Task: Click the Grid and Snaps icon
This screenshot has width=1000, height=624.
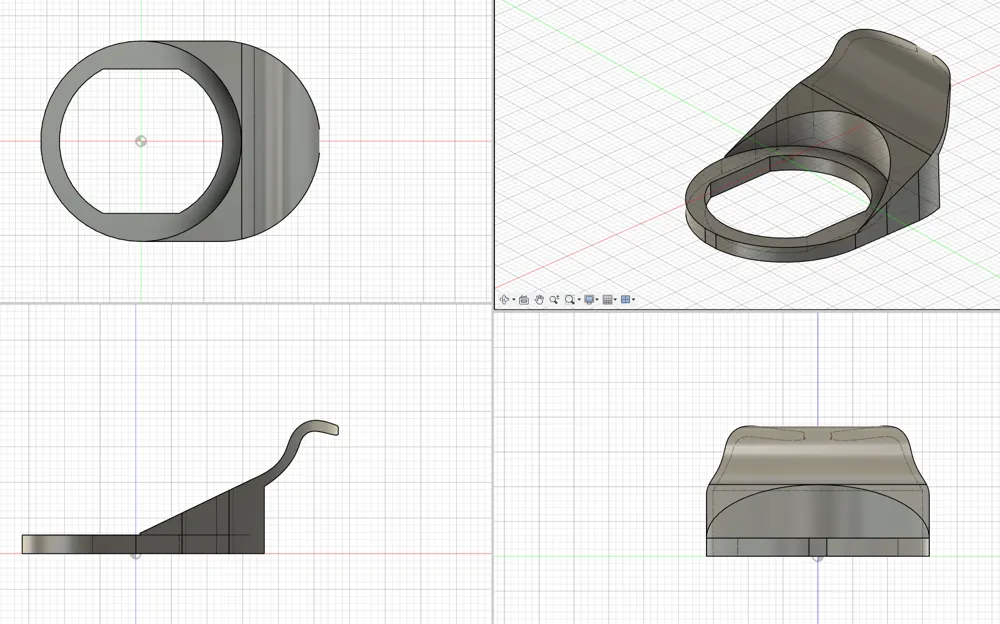Action: 607,300
